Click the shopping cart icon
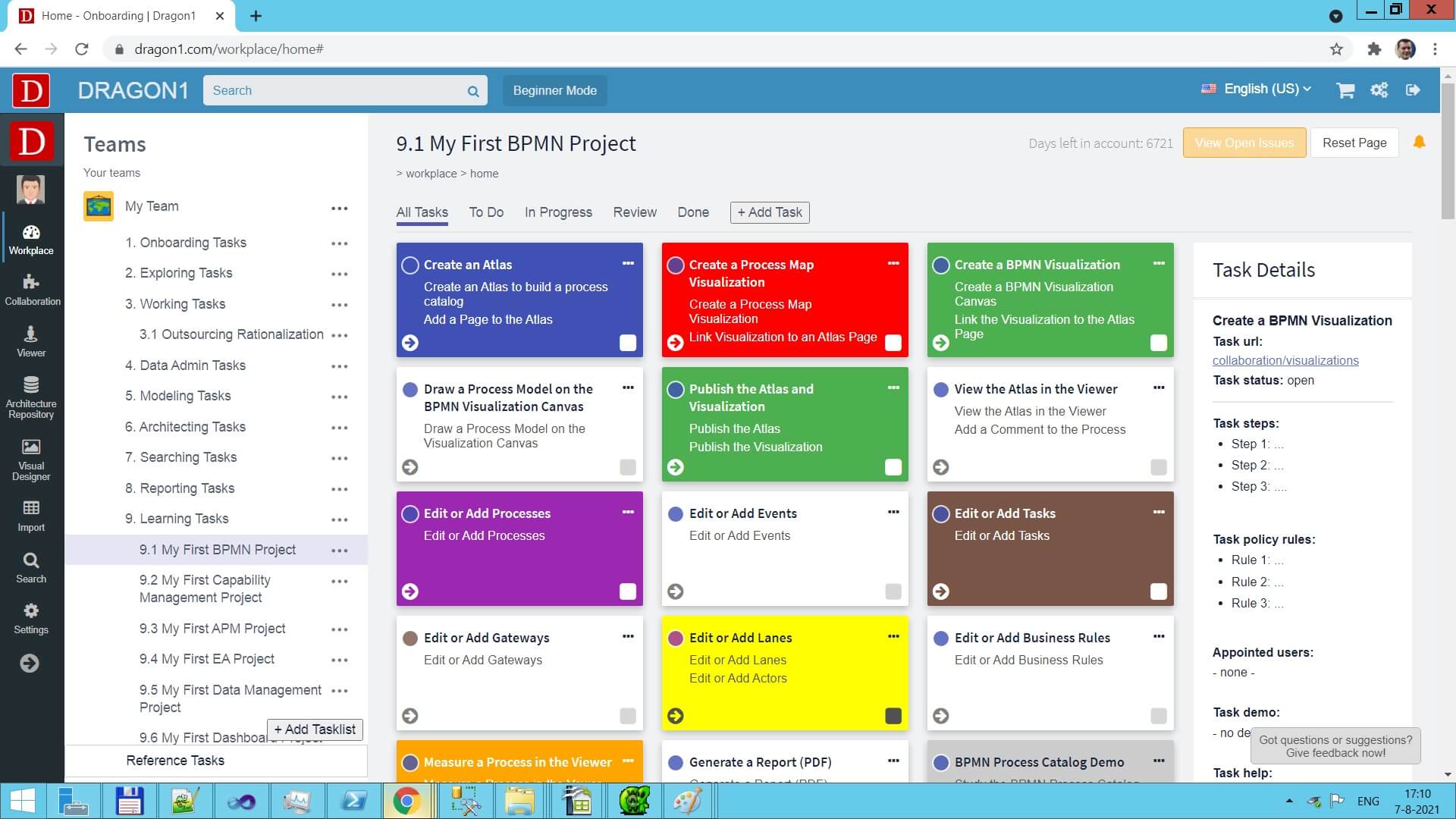1456x819 pixels. coord(1345,90)
